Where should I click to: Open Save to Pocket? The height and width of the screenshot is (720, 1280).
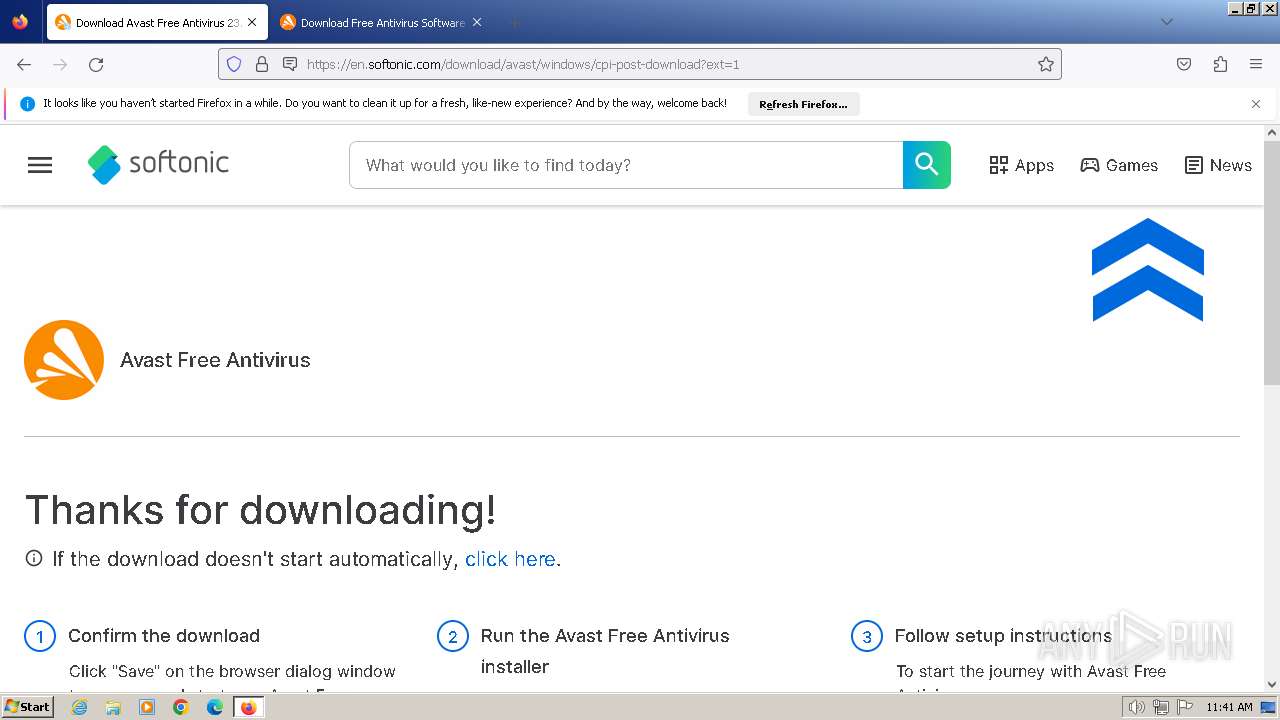(x=1184, y=64)
